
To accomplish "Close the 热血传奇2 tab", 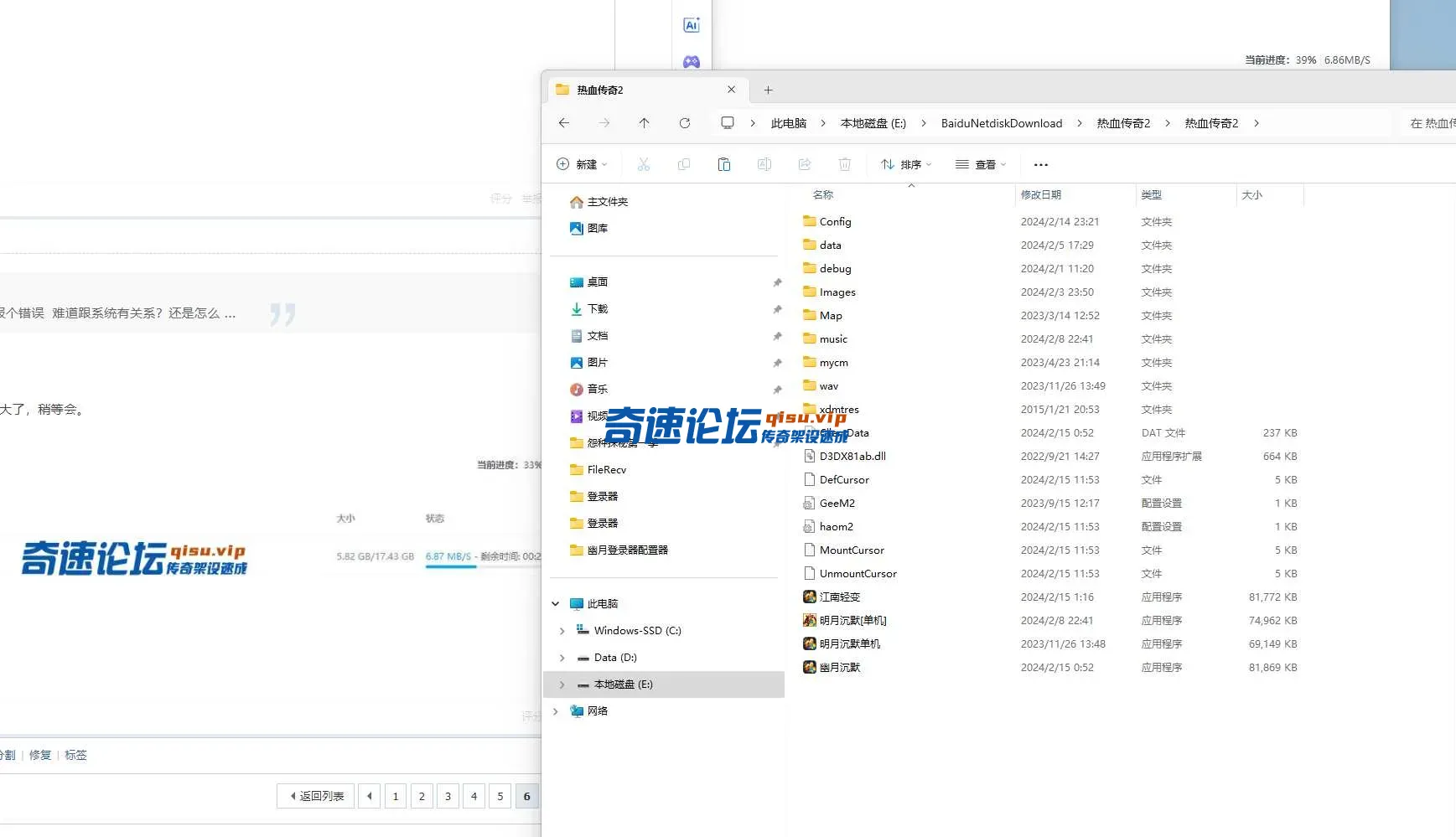I will 731,90.
